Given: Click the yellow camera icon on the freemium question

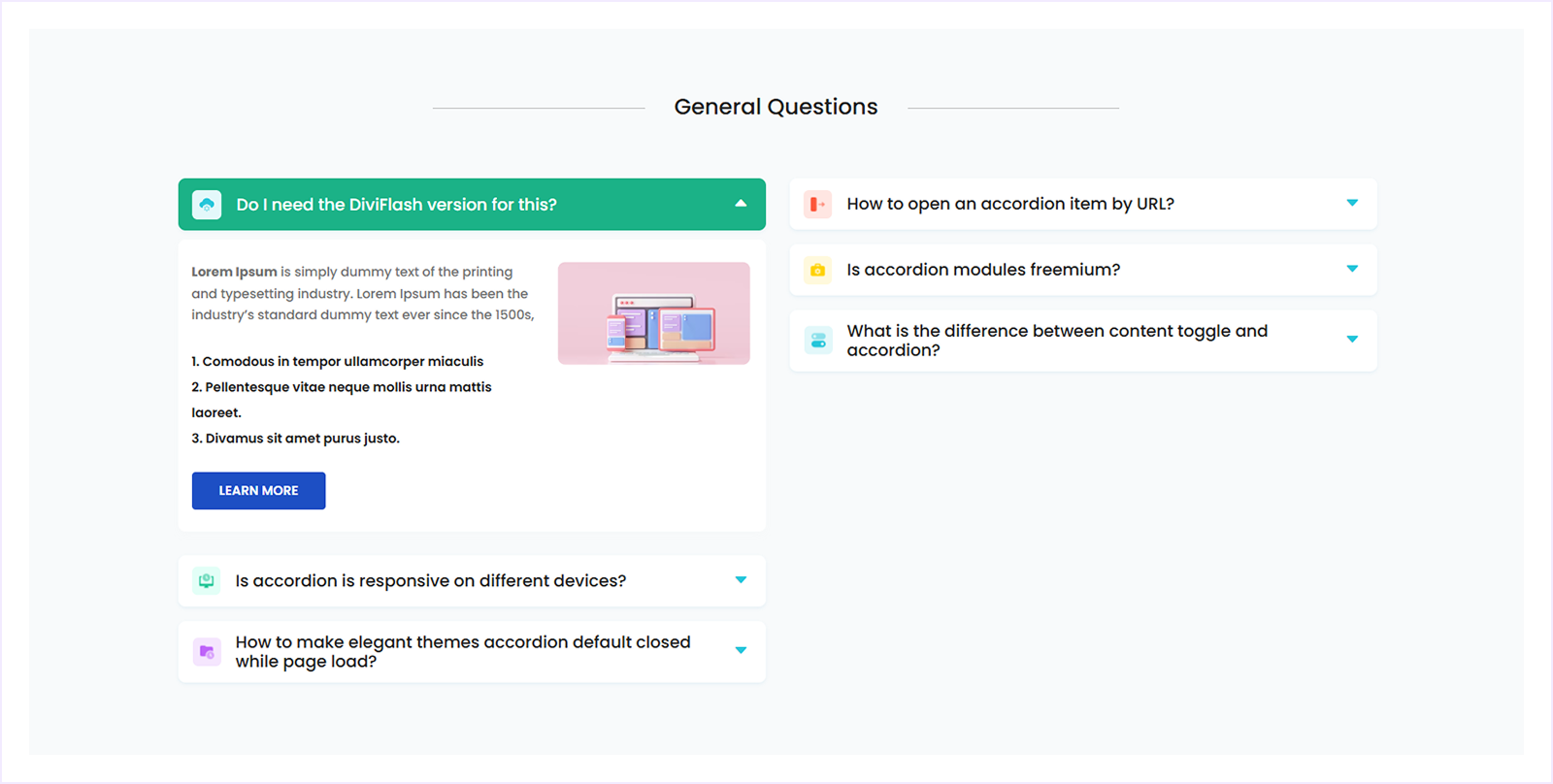Looking at the screenshot, I should click(818, 270).
